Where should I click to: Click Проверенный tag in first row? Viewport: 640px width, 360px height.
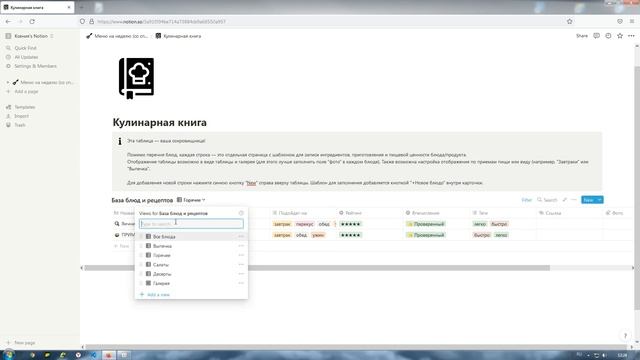coord(425,224)
